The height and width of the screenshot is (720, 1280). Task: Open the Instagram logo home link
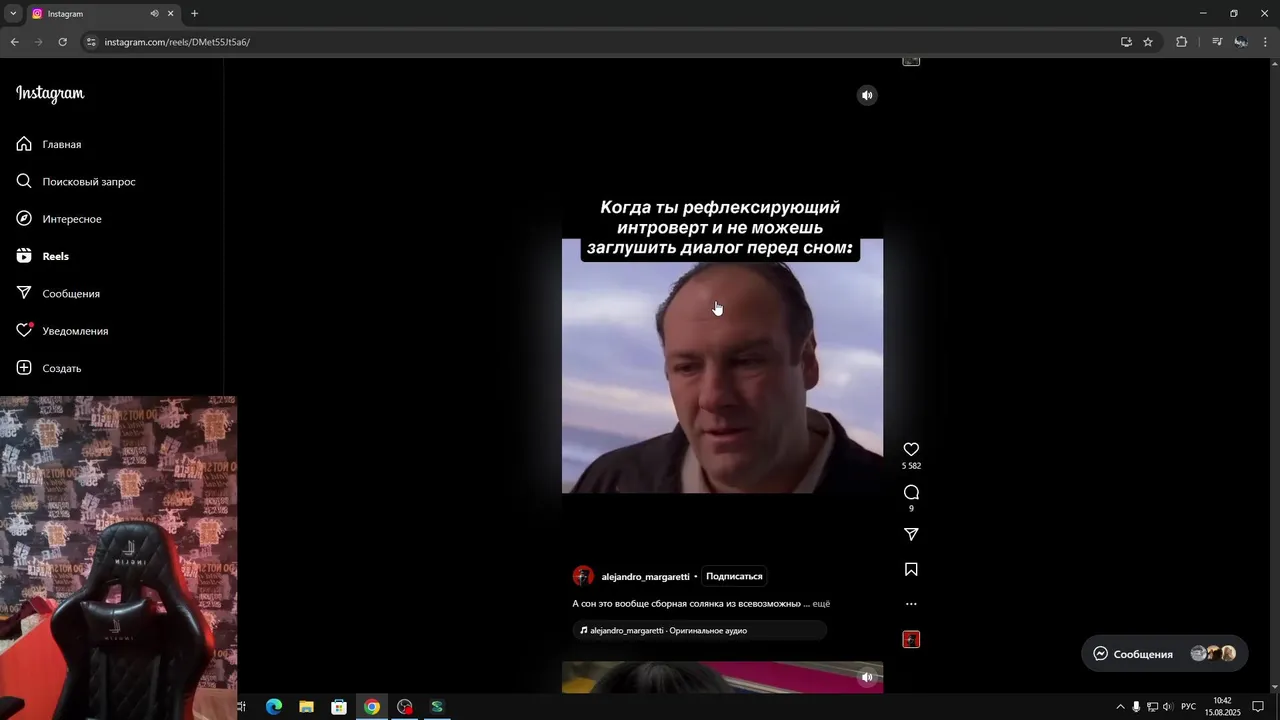coord(50,93)
